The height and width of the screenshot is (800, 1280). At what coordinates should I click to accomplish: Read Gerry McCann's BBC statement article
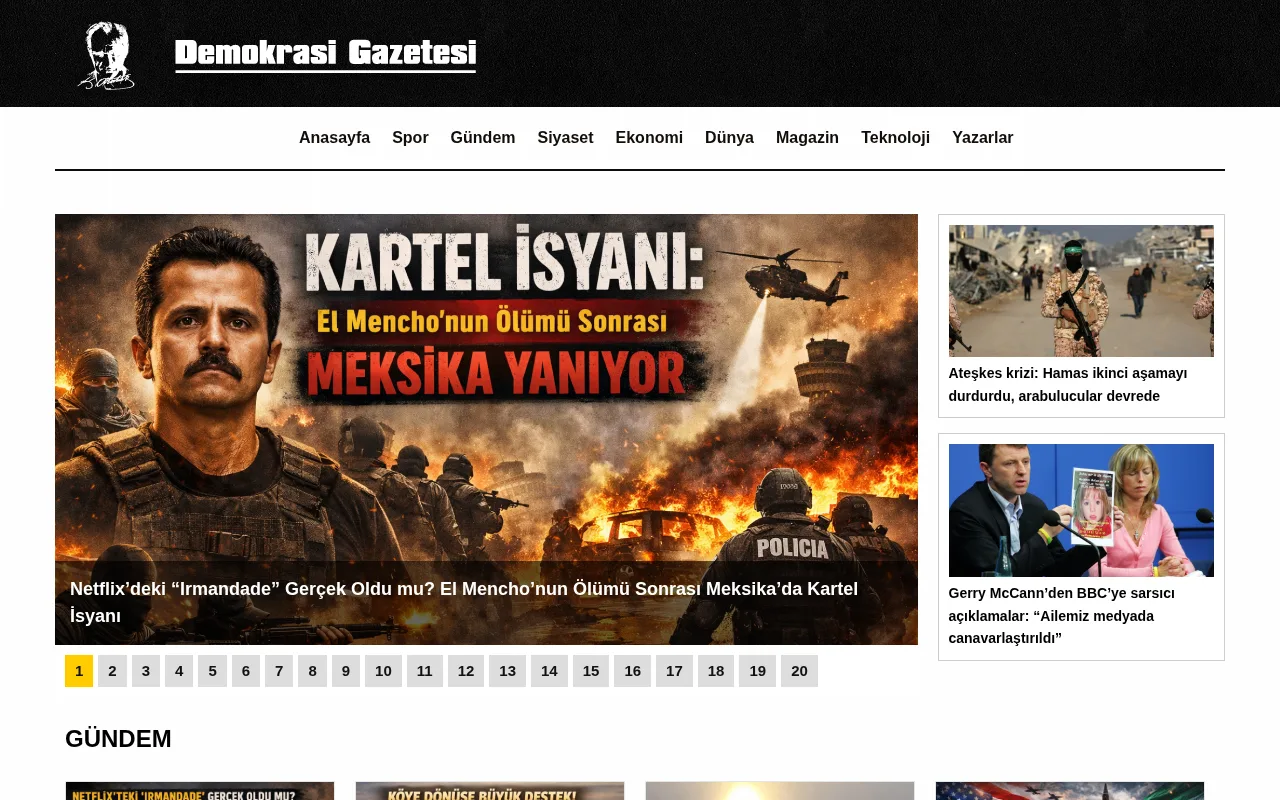point(1062,616)
